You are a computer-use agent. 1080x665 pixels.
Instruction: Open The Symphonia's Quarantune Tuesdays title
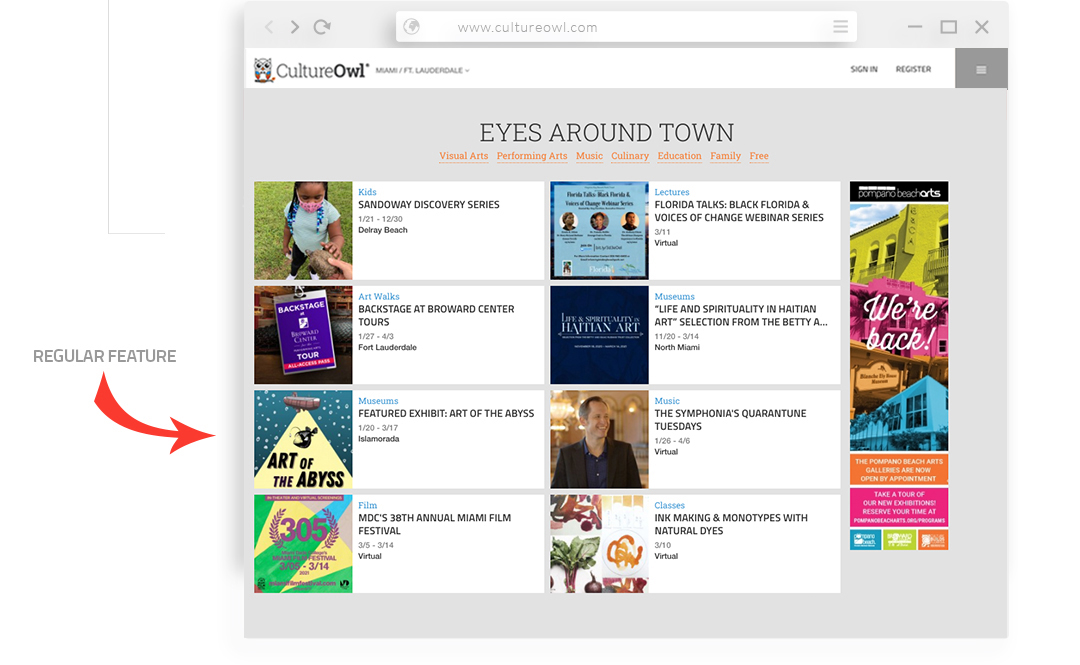point(730,420)
